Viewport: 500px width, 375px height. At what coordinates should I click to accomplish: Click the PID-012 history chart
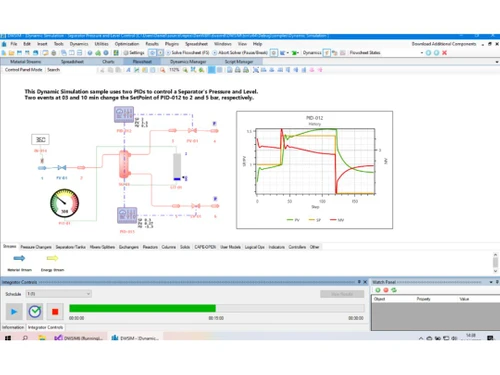pos(314,170)
